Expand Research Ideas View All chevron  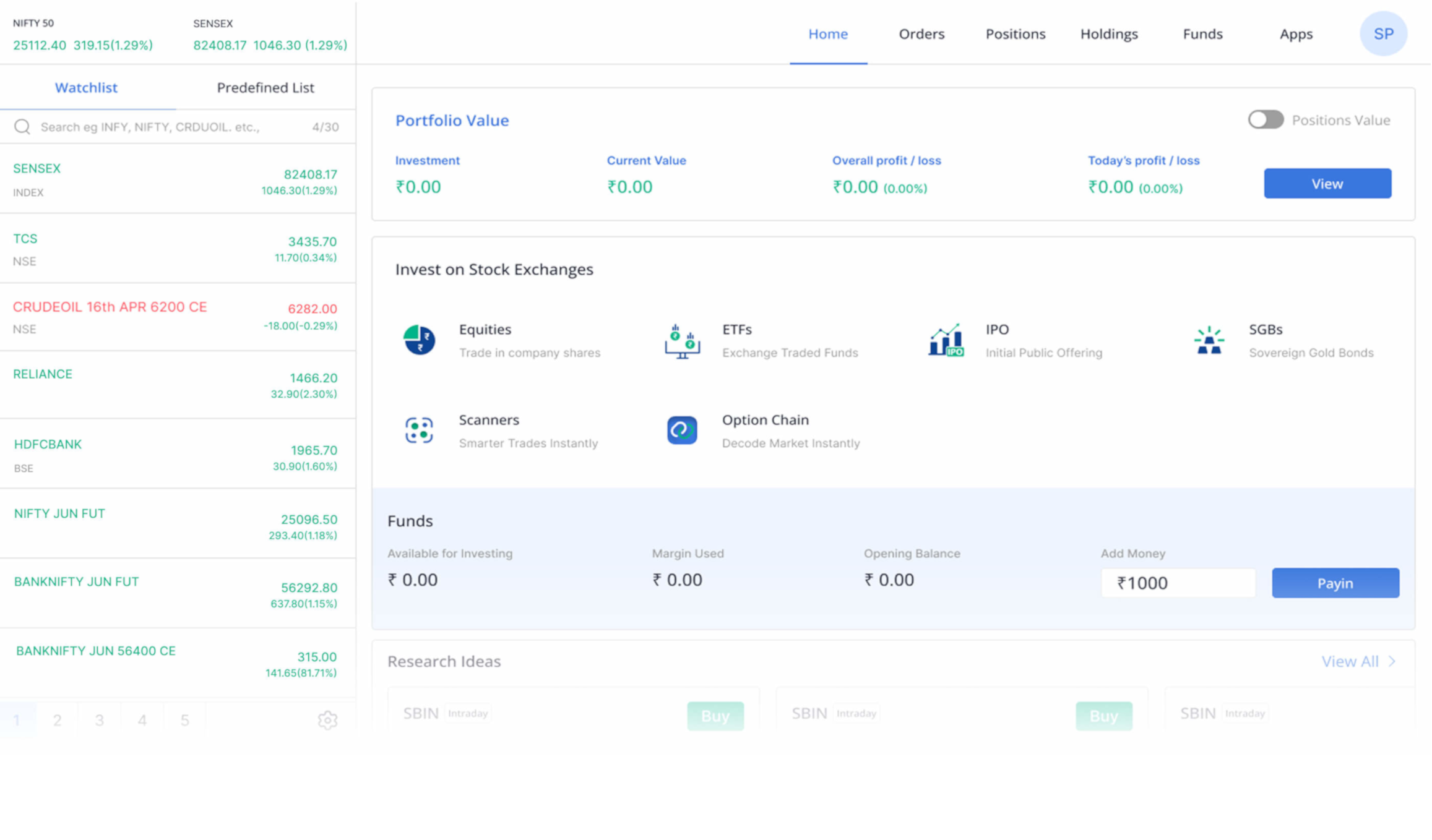(1392, 661)
